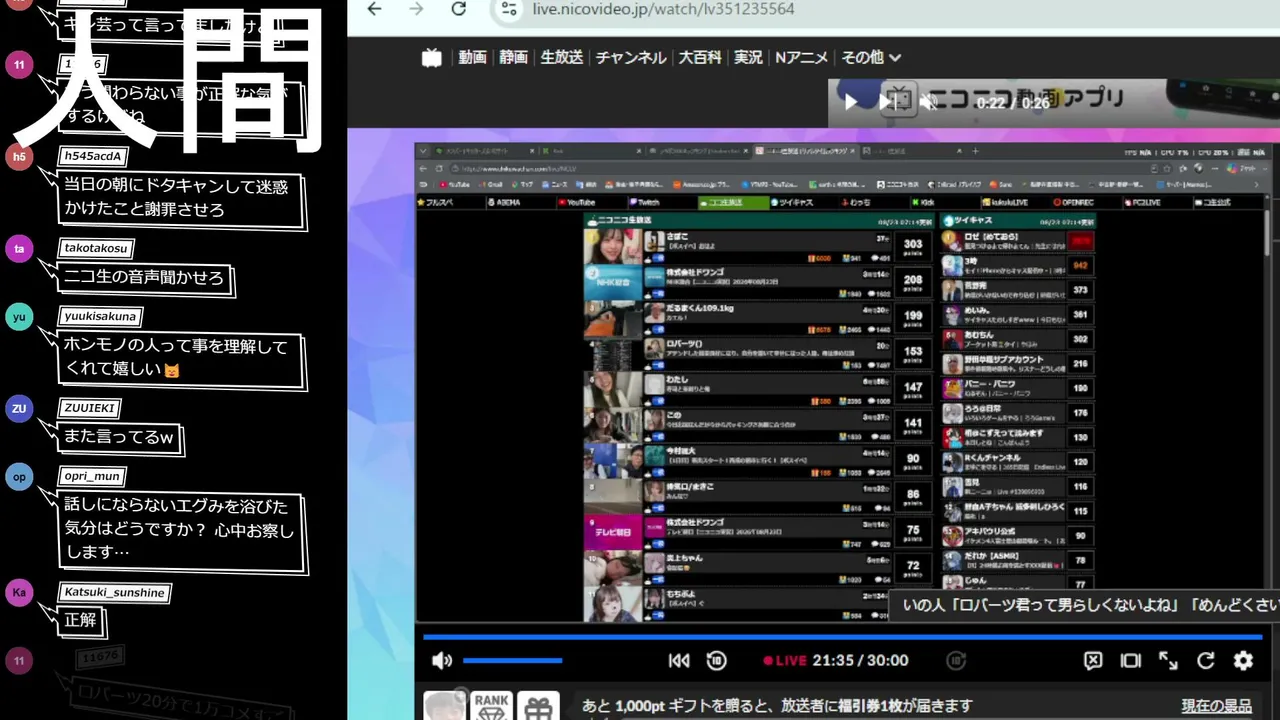The width and height of the screenshot is (1280, 720).
Task: Click the comment 正解
Action: pos(80,620)
